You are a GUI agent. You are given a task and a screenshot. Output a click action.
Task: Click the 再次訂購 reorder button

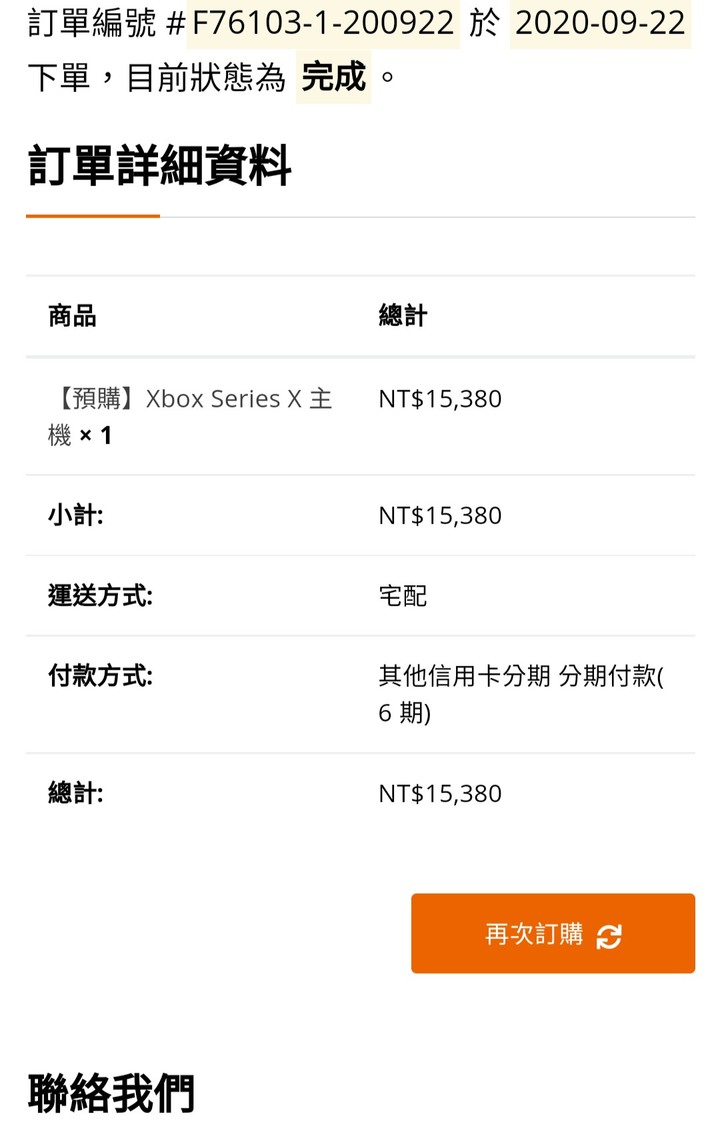[553, 933]
